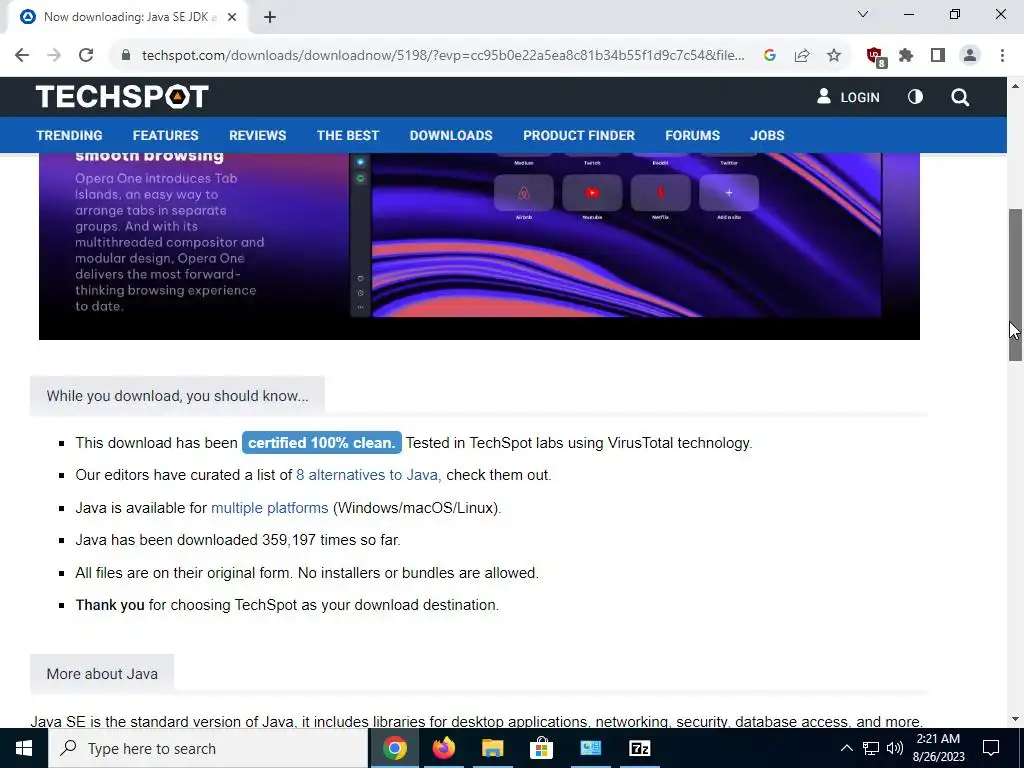Open Chrome from the taskbar

(x=394, y=748)
